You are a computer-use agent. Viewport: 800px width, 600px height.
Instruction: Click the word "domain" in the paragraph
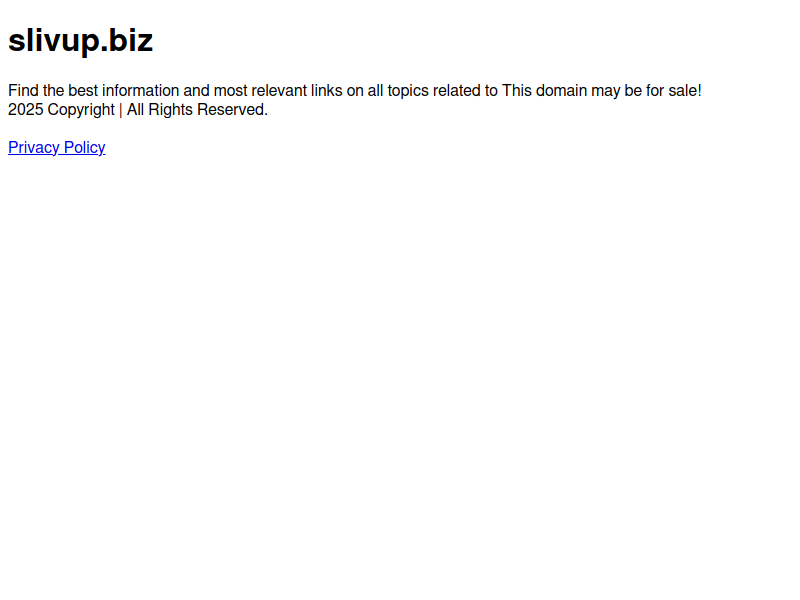tap(561, 91)
